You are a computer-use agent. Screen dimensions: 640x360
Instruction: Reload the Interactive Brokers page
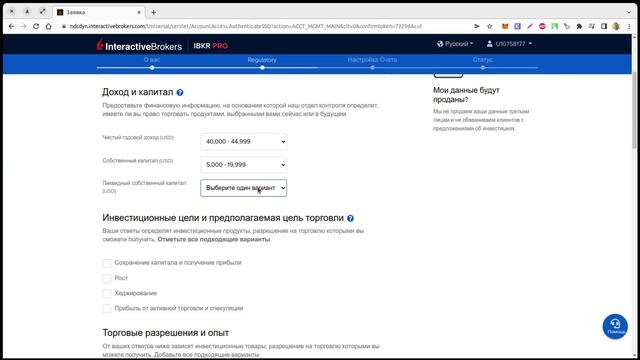pos(36,26)
